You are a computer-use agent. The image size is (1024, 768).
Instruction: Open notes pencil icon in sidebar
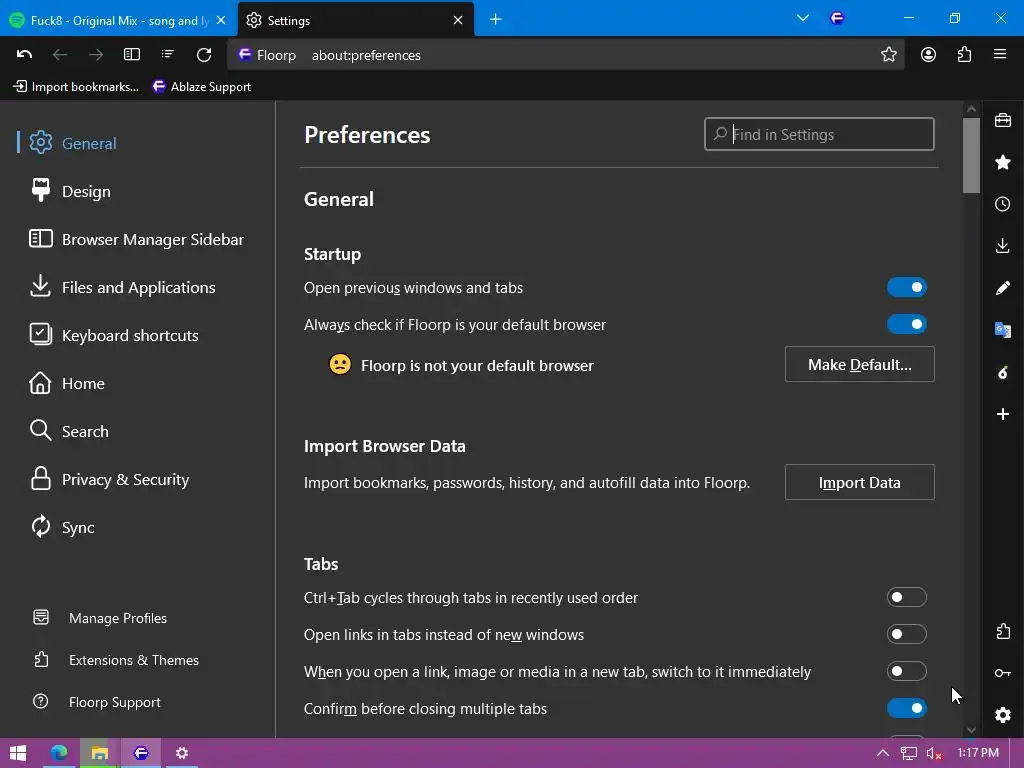[1002, 288]
